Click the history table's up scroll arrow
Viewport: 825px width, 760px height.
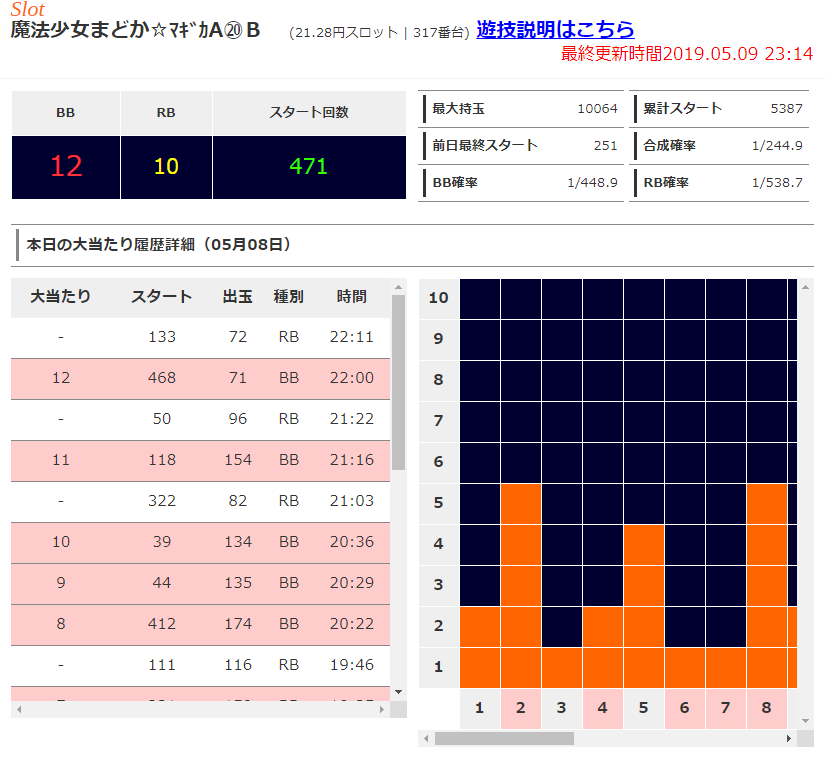pos(398,287)
